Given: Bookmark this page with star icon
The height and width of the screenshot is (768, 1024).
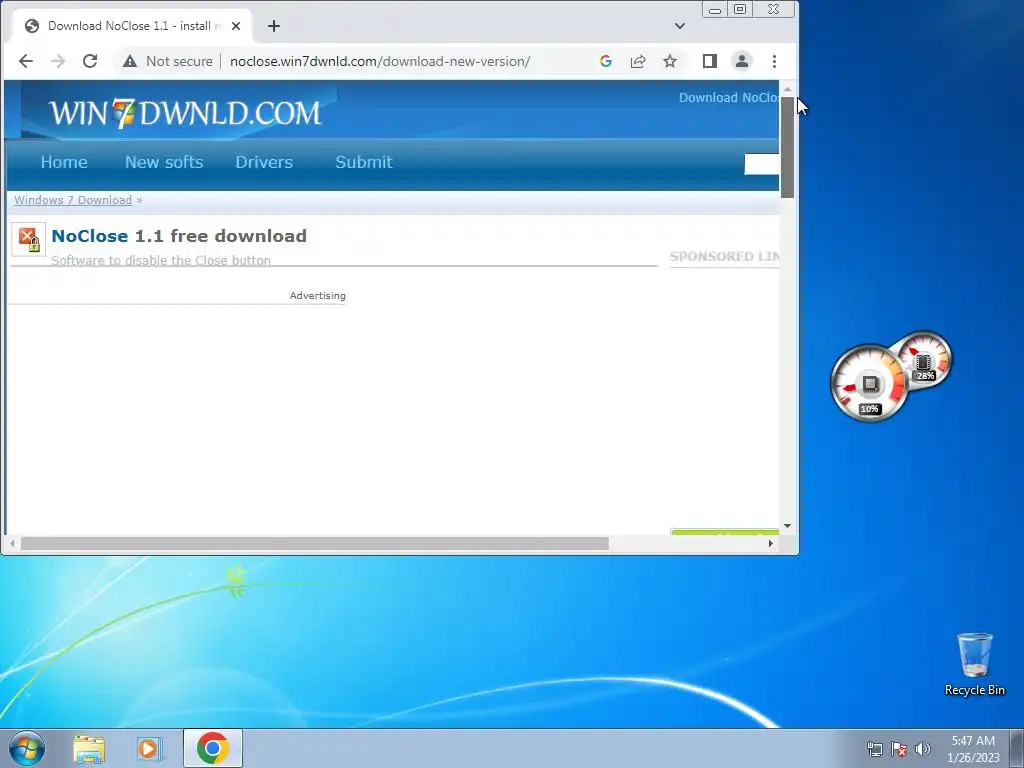Looking at the screenshot, I should (670, 61).
